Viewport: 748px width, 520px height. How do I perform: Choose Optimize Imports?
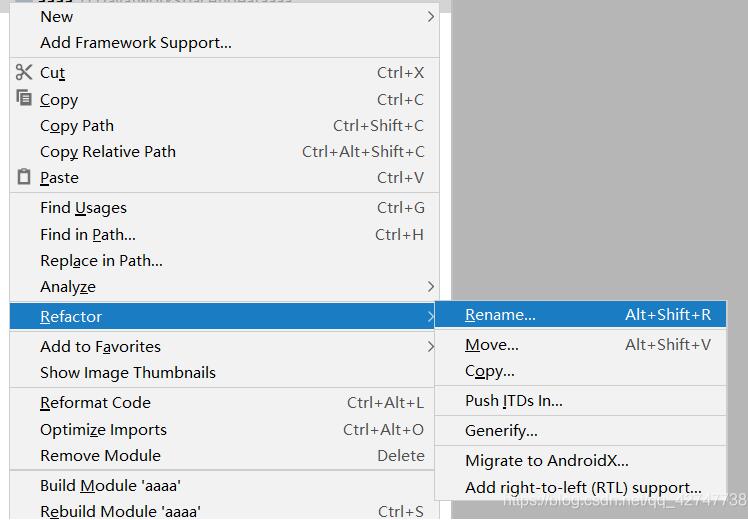(x=103, y=430)
